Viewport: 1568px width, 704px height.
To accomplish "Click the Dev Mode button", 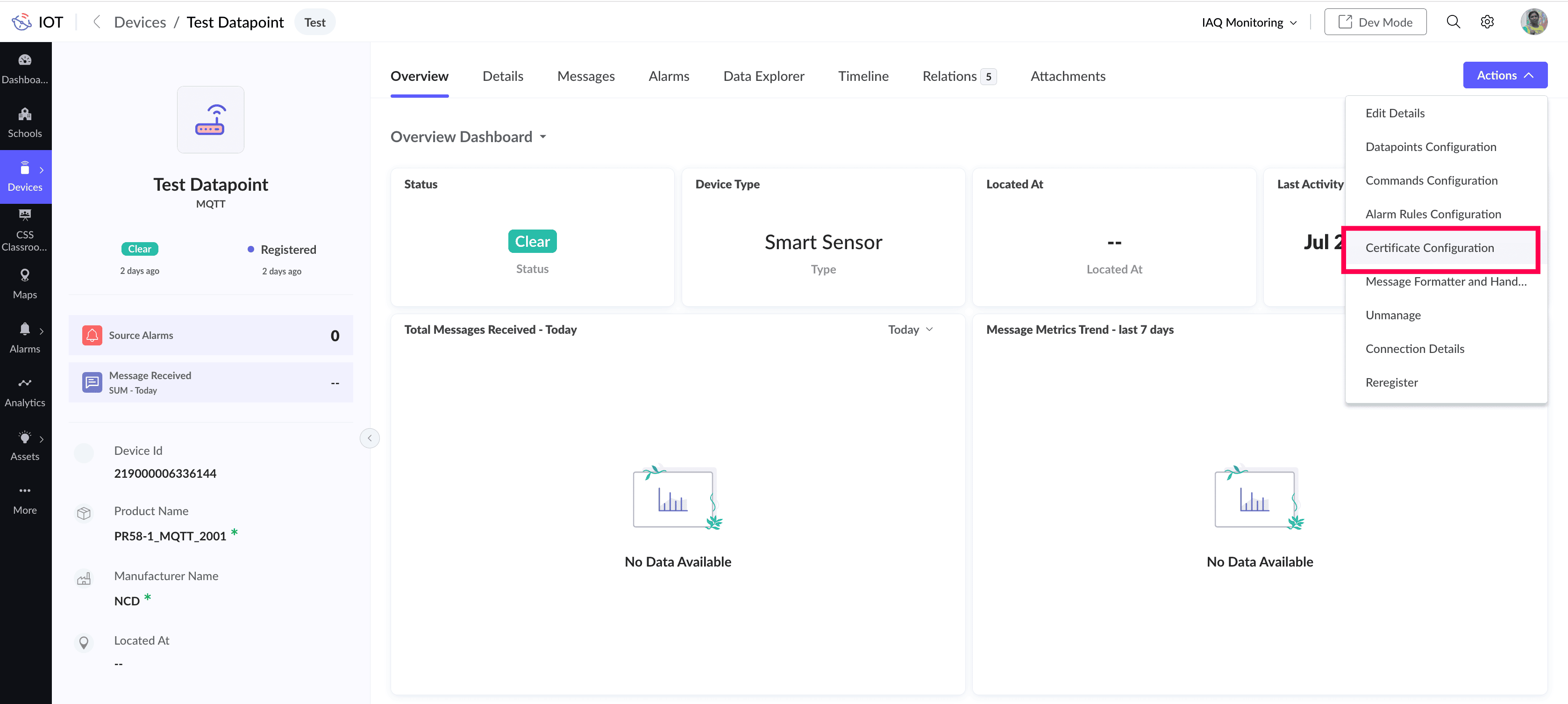I will point(1375,22).
